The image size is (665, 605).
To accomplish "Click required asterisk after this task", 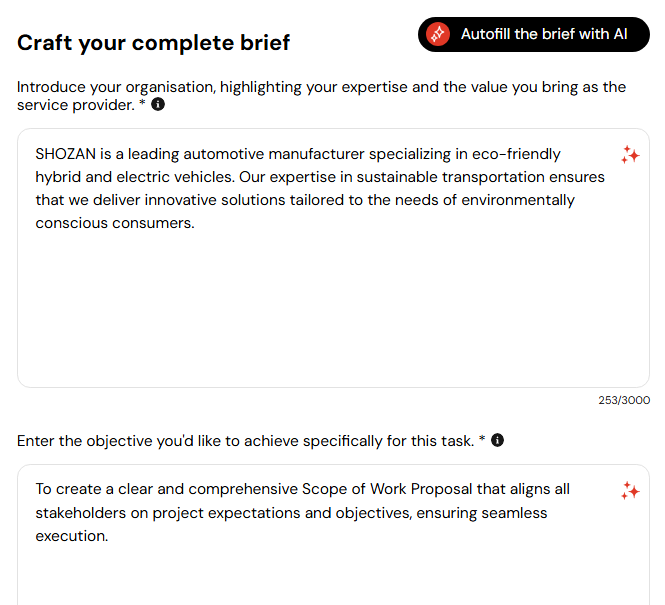I will pyautogui.click(x=482, y=438).
